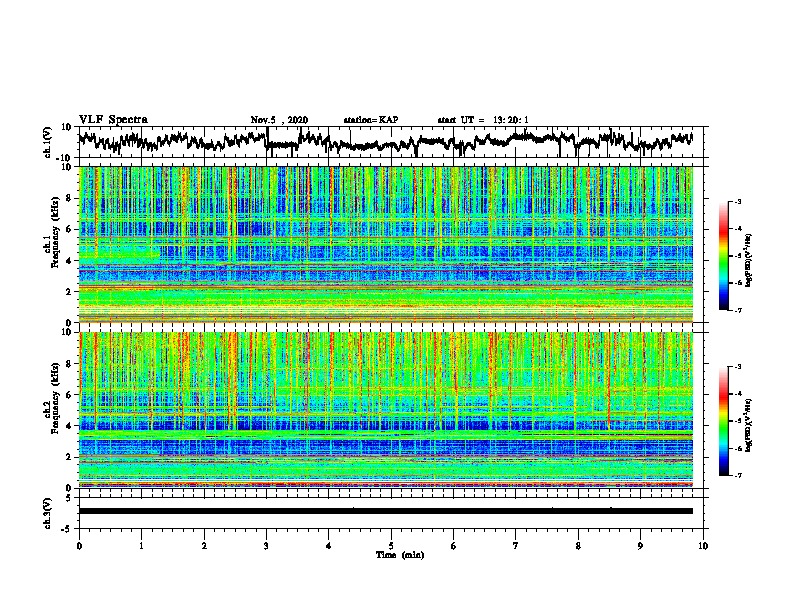Click the "3" tick on the time axis
792x612 pixels.
(x=266, y=546)
